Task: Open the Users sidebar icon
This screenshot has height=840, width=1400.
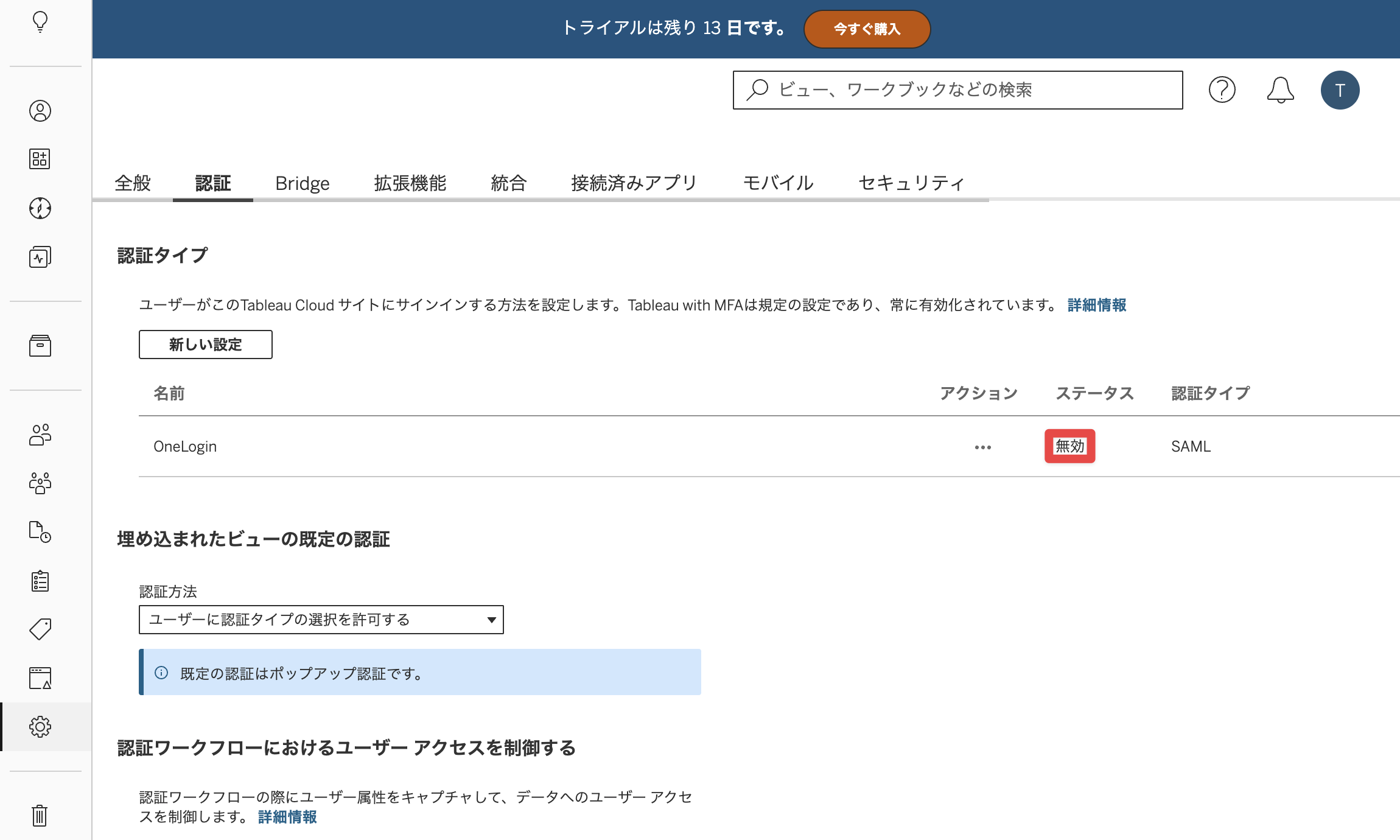Action: (x=40, y=435)
